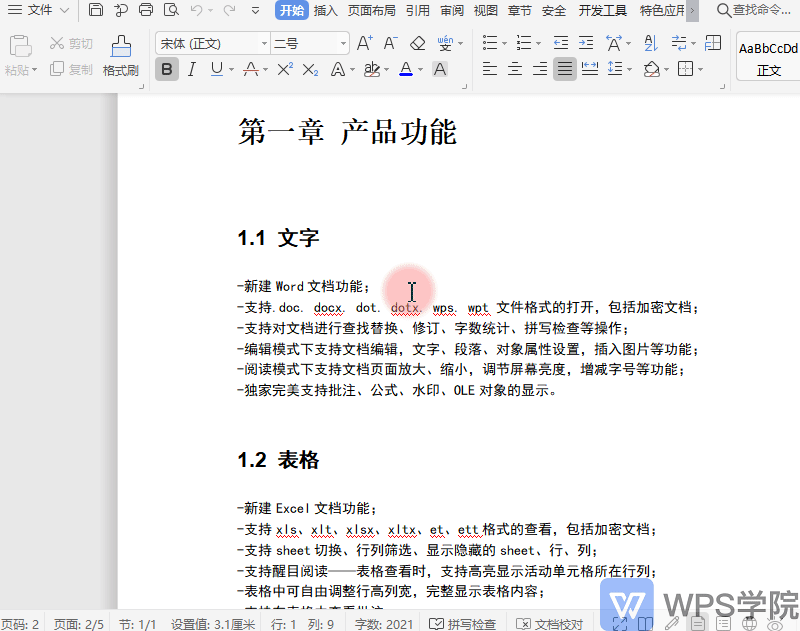The height and width of the screenshot is (631, 800).
Task: Open bullet list dropdown
Action: click(504, 44)
